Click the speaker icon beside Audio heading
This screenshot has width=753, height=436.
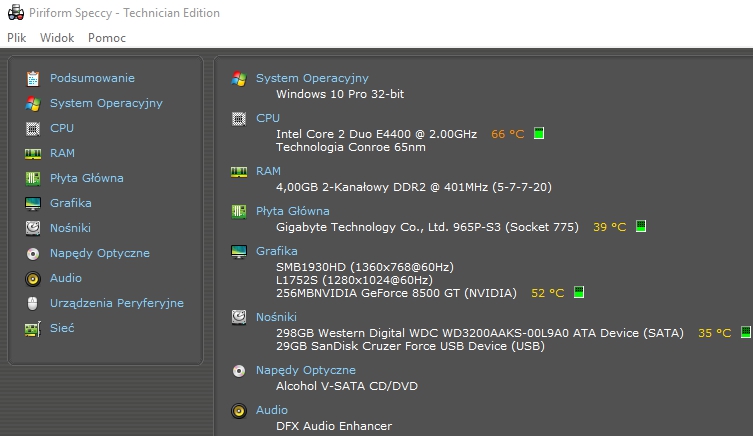coord(239,411)
